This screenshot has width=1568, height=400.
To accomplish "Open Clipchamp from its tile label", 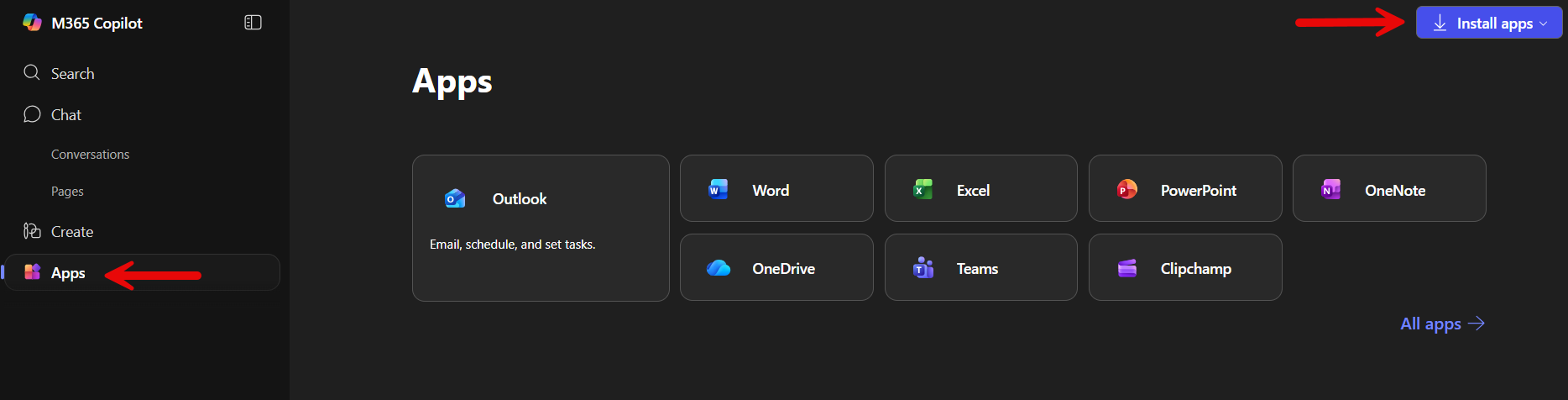I will point(1195,269).
